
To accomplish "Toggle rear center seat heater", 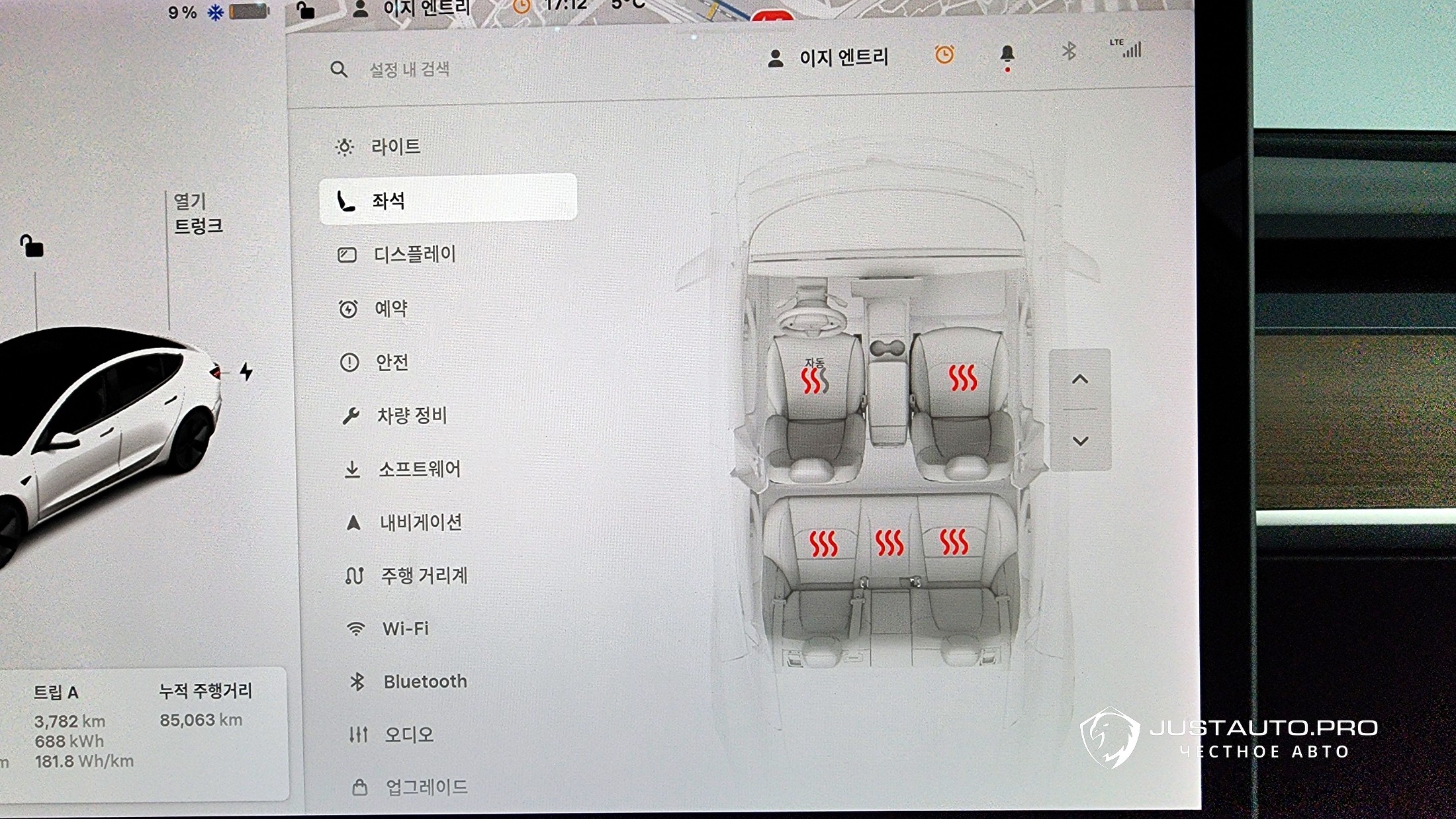I will click(x=889, y=542).
